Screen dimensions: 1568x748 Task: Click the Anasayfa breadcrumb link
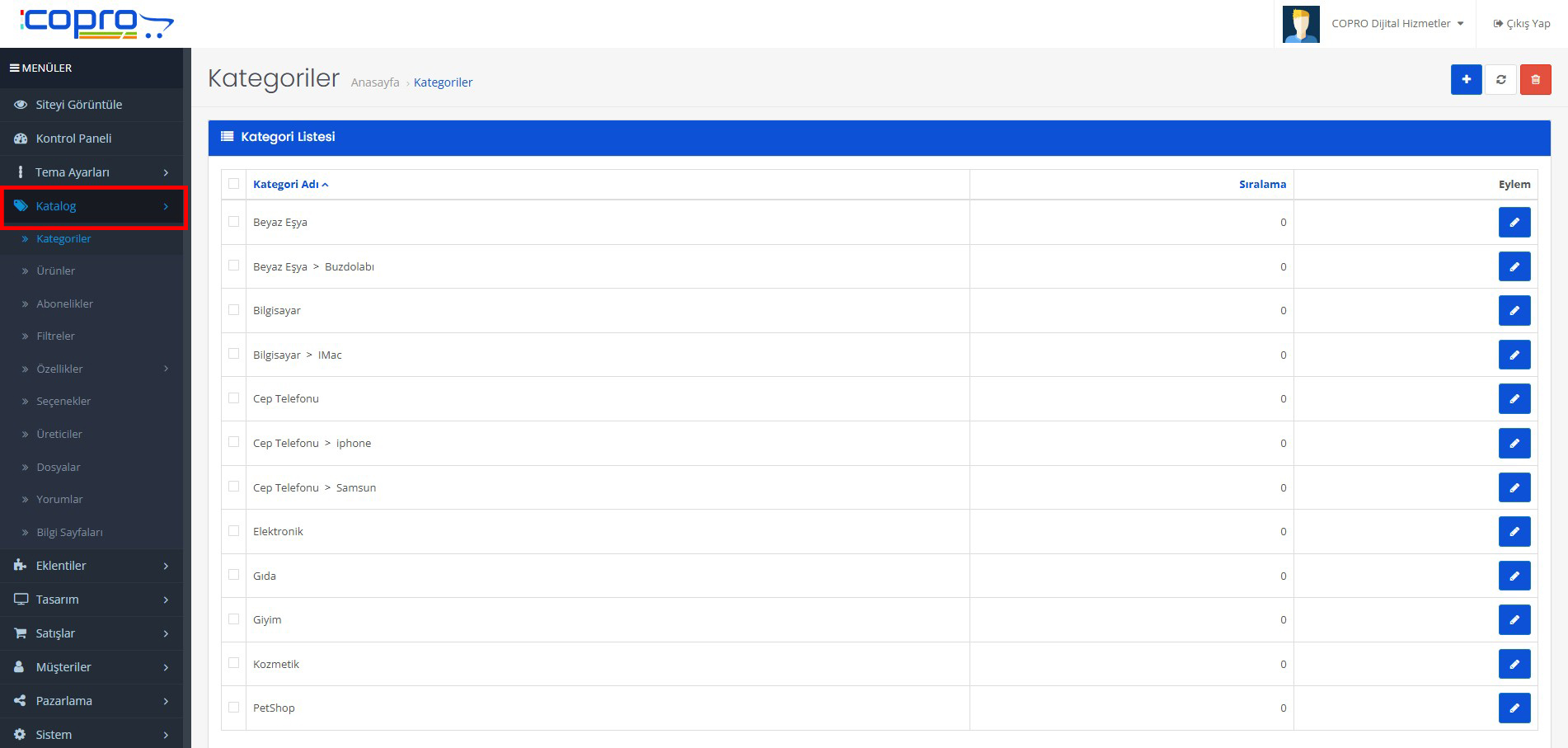tap(375, 82)
